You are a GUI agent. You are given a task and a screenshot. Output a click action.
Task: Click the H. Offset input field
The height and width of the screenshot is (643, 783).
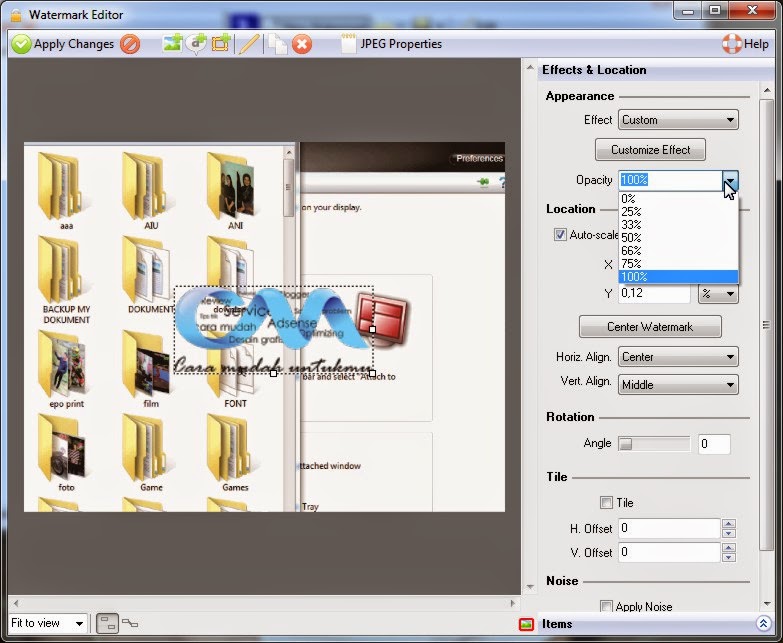[669, 528]
